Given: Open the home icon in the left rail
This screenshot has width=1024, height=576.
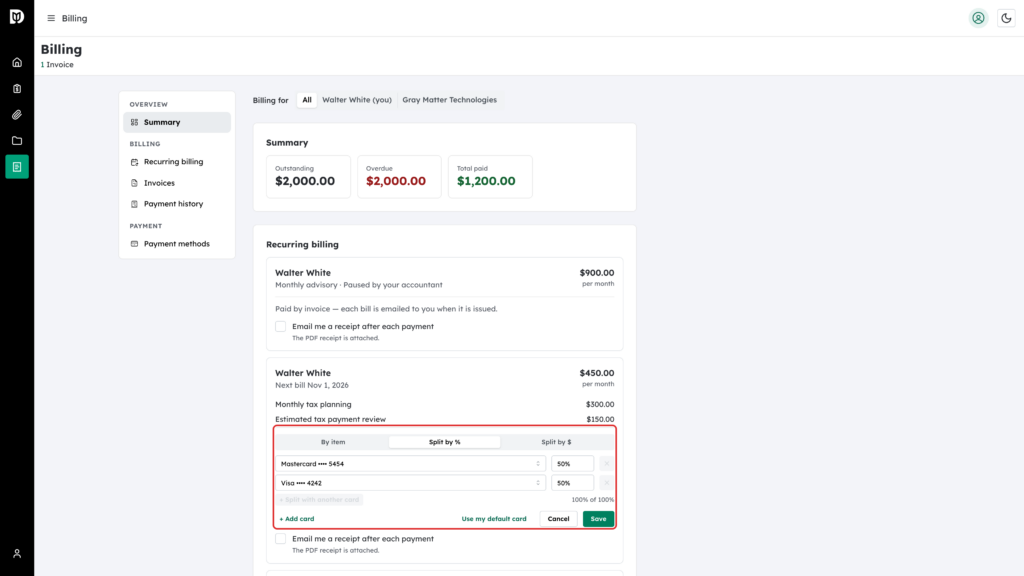Looking at the screenshot, I should [17, 63].
